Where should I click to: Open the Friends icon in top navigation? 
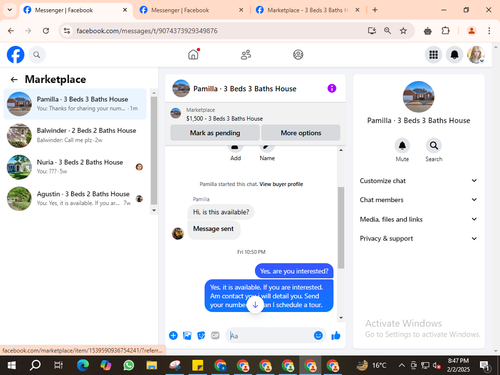click(246, 54)
